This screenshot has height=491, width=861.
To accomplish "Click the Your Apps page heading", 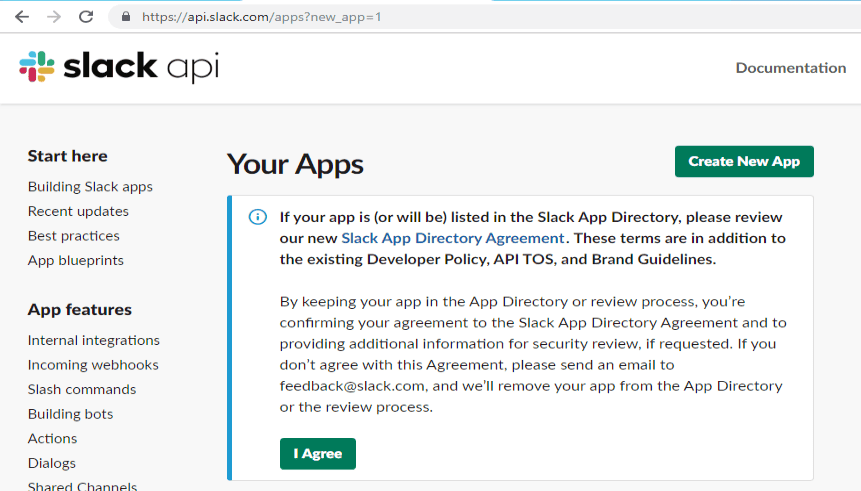I will (295, 164).
